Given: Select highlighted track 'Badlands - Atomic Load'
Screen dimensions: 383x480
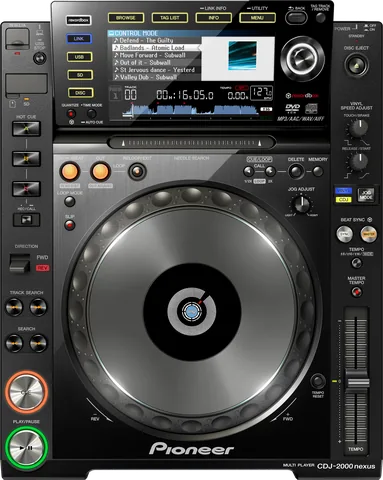Looking at the screenshot, I should (156, 48).
